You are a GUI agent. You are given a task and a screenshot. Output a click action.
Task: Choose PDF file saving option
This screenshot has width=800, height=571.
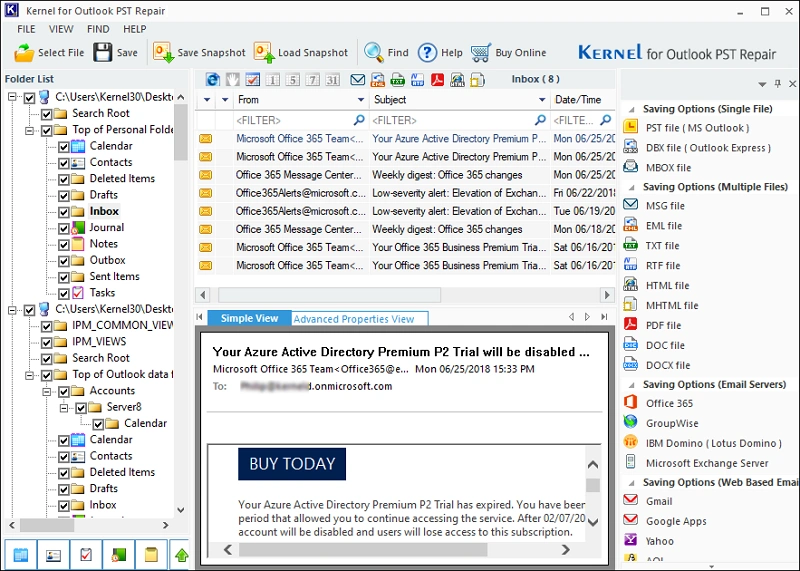click(662, 325)
